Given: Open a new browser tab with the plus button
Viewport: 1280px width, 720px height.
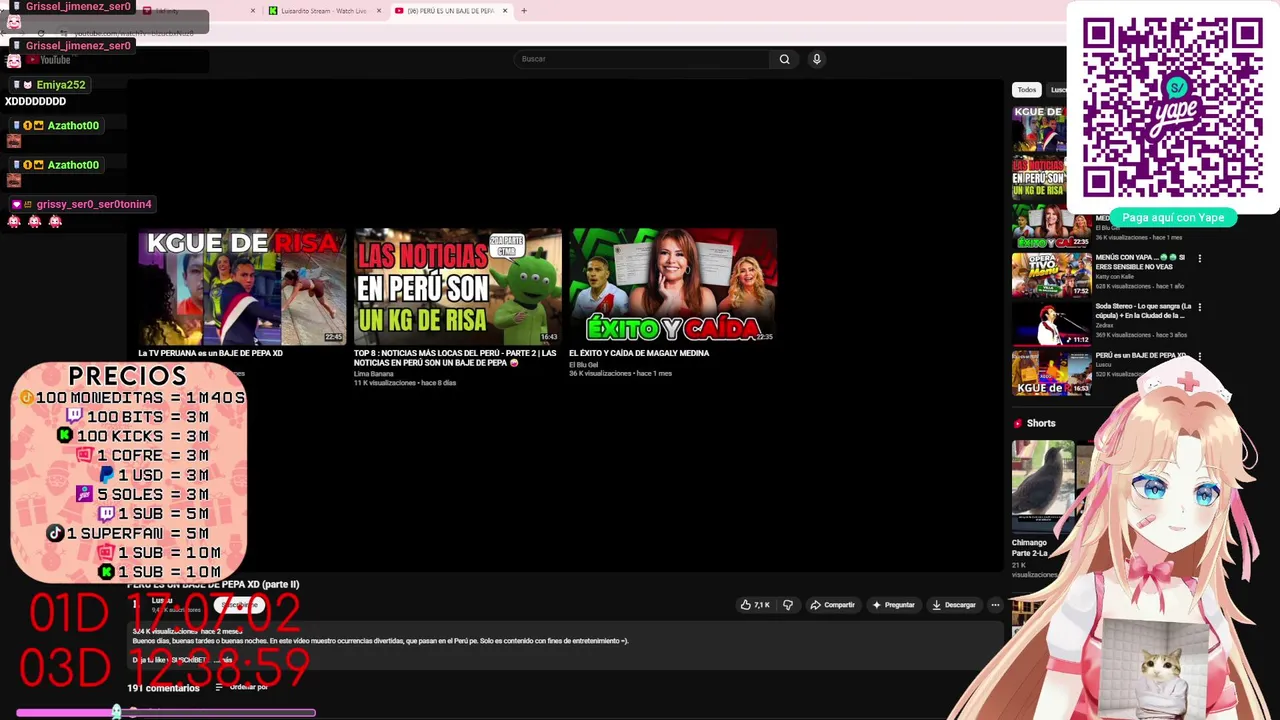Looking at the screenshot, I should pyautogui.click(x=523, y=11).
